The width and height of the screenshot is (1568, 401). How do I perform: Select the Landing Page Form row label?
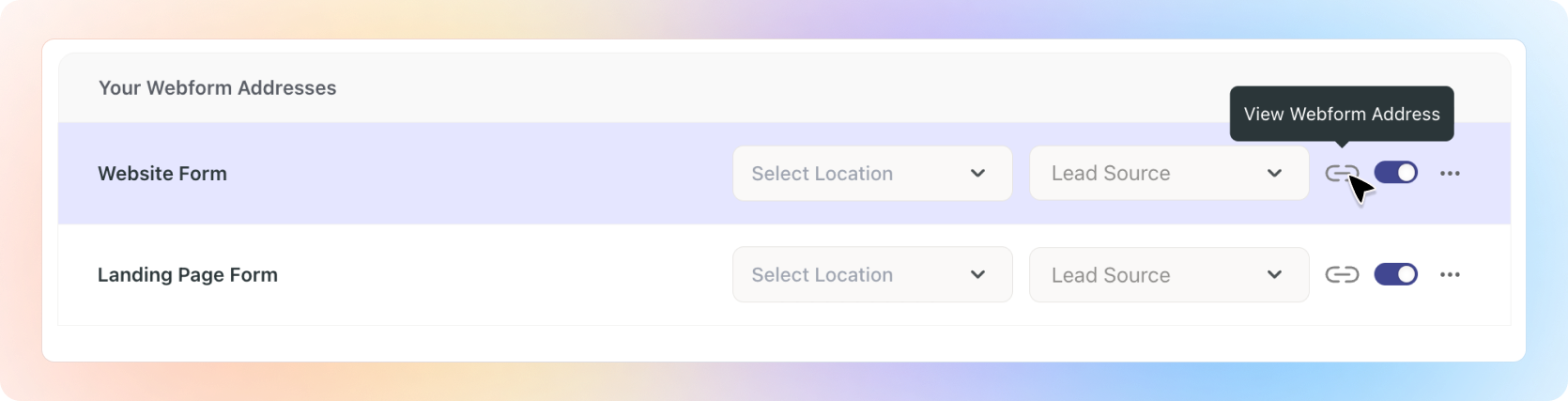(x=188, y=275)
